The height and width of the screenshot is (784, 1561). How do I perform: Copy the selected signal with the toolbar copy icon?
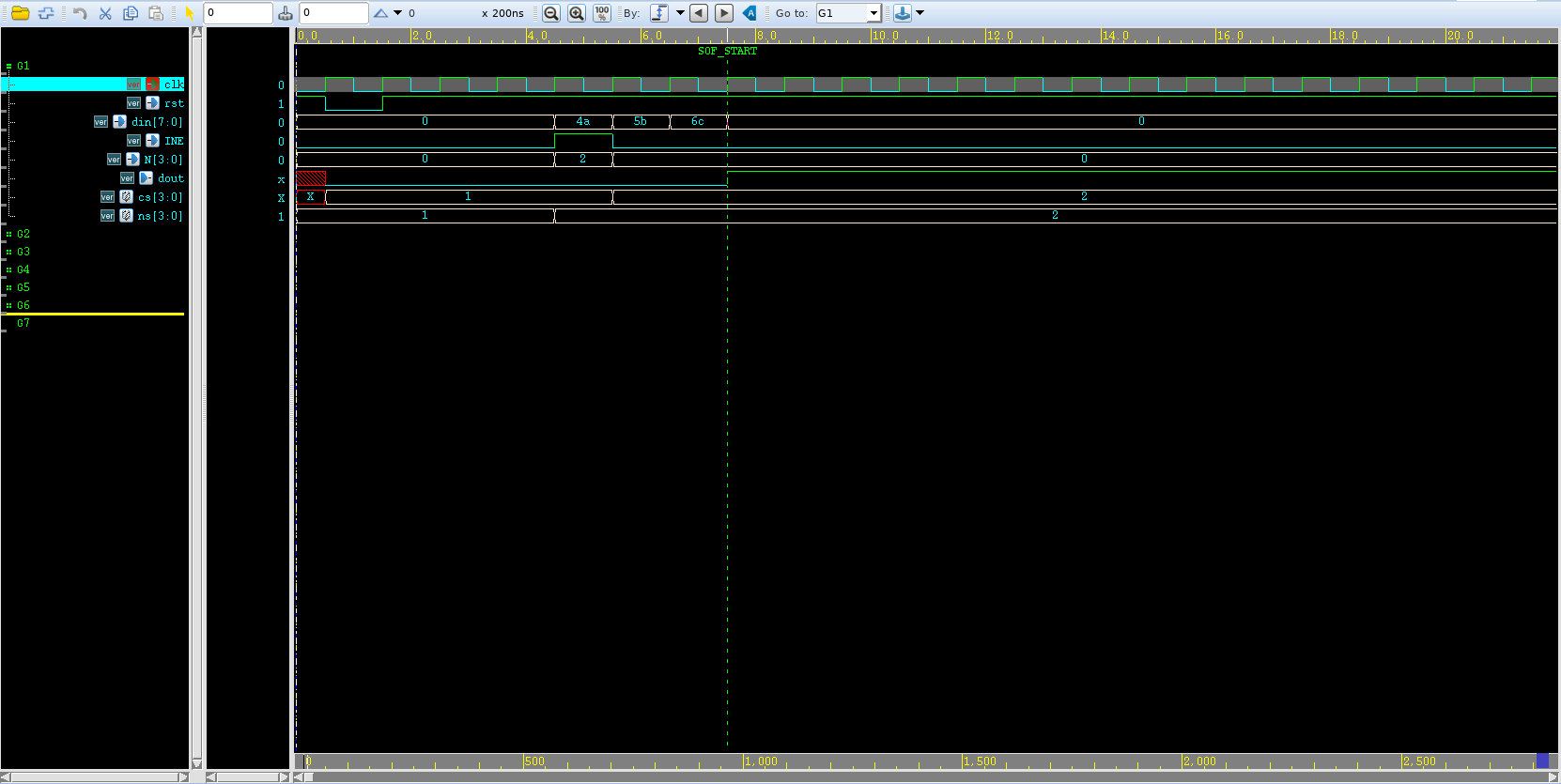(x=131, y=13)
